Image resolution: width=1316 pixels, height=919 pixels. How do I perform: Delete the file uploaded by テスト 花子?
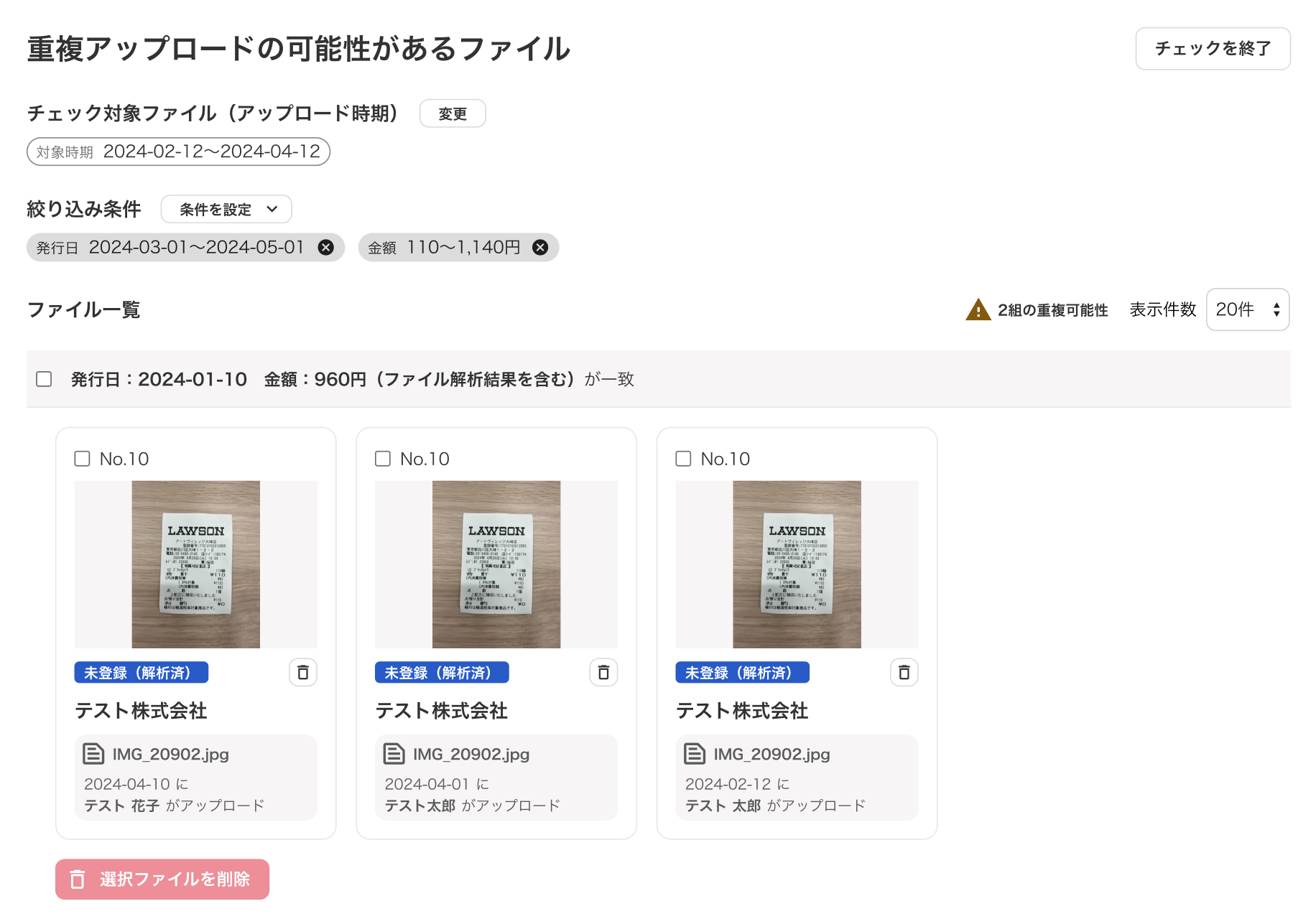point(303,673)
